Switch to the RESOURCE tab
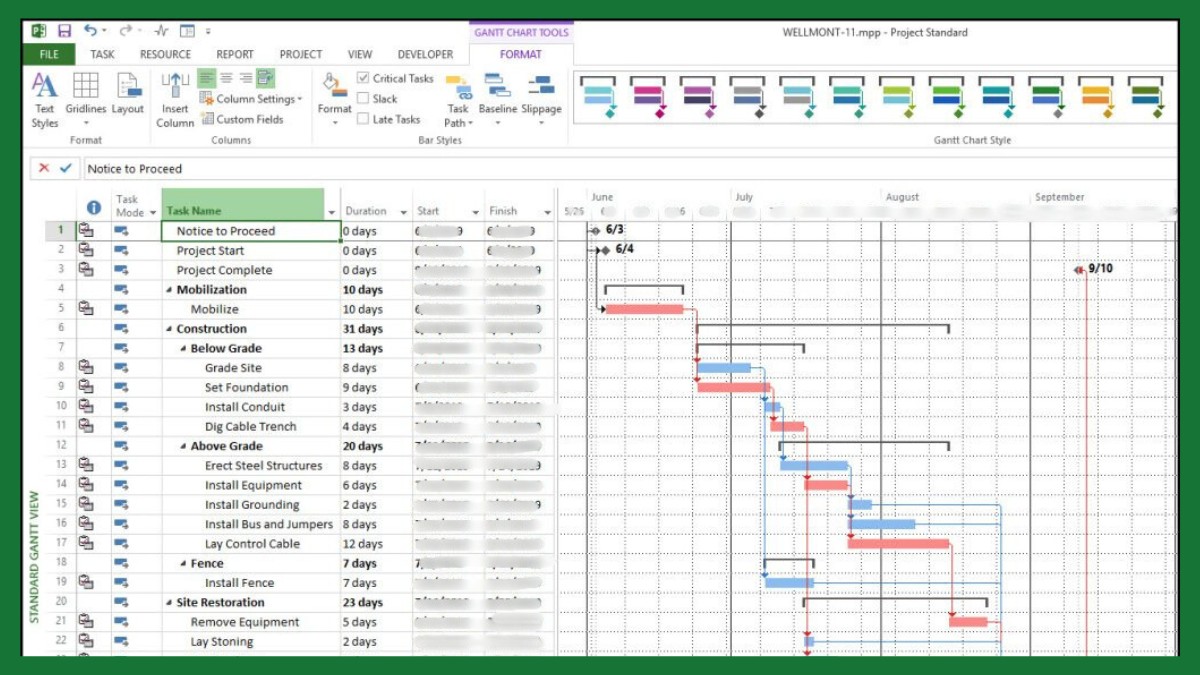Image resolution: width=1200 pixels, height=675 pixels. click(165, 54)
